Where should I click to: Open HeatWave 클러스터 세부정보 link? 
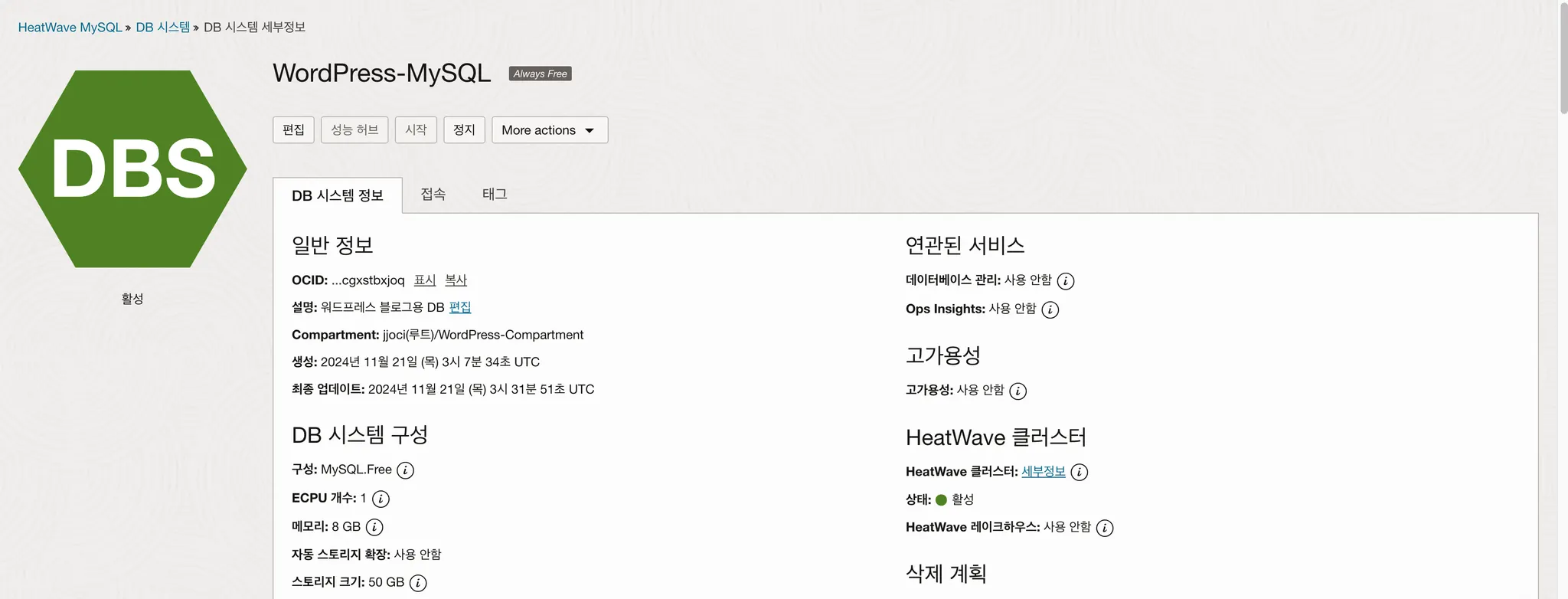(1044, 472)
